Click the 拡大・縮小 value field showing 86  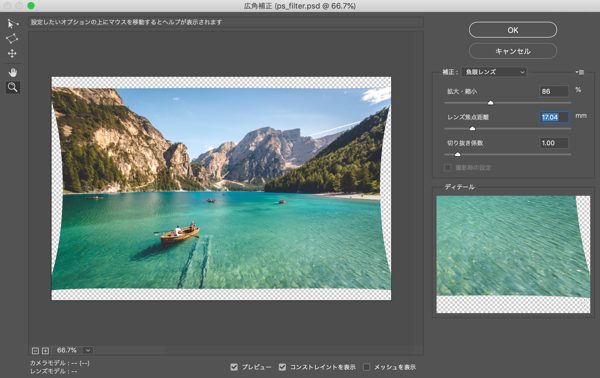554,91
